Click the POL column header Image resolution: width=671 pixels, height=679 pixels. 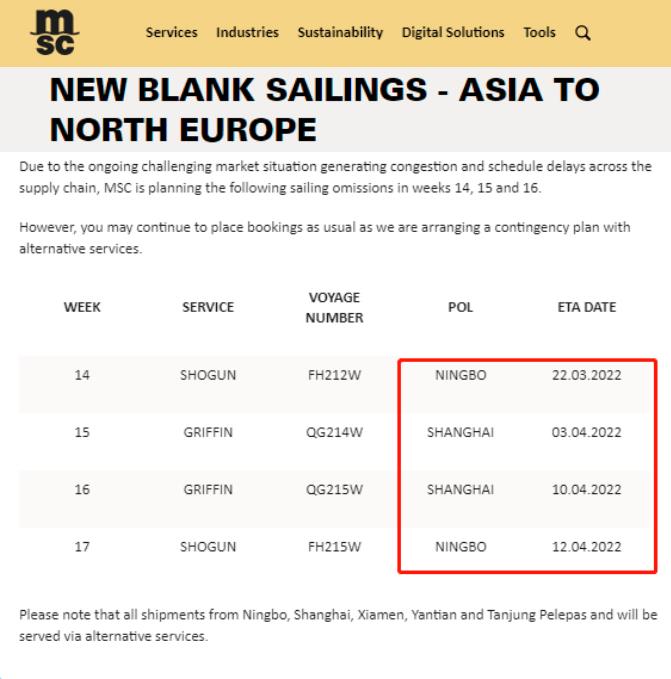(461, 308)
